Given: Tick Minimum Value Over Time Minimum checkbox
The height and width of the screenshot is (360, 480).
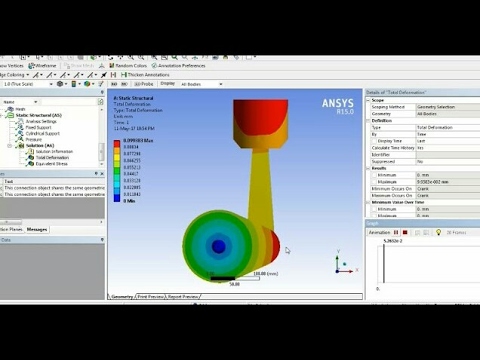Looking at the screenshot, I should pyautogui.click(x=374, y=209).
